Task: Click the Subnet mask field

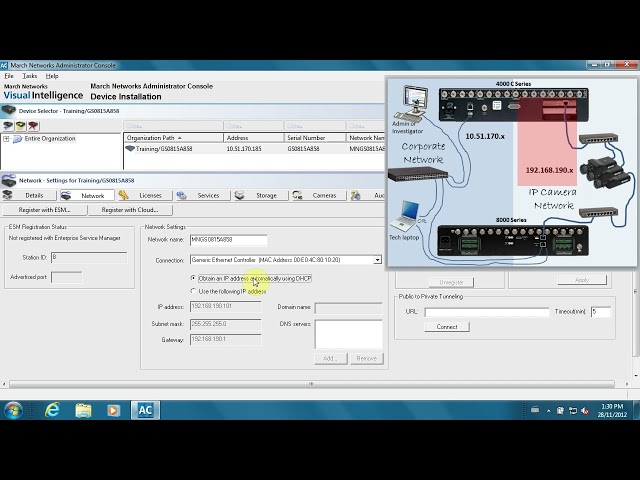Action: [225, 324]
